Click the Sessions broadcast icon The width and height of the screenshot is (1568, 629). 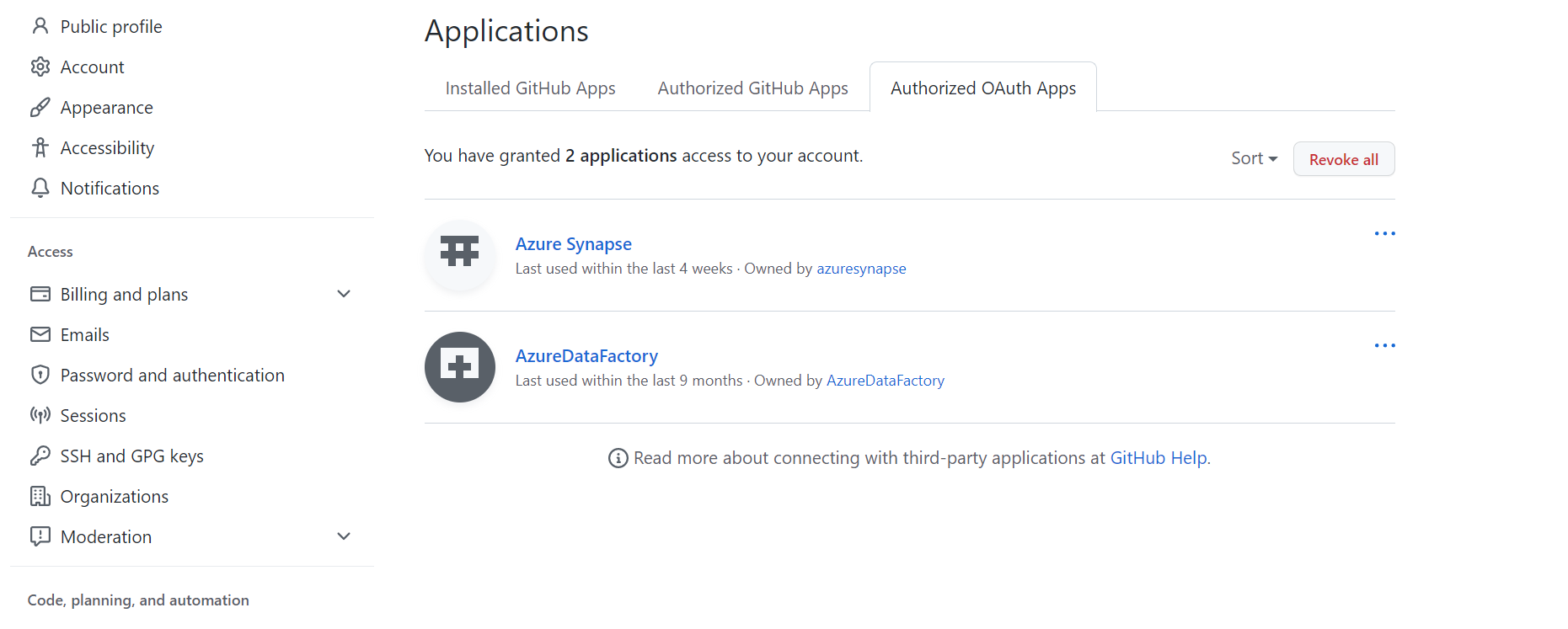pos(40,415)
